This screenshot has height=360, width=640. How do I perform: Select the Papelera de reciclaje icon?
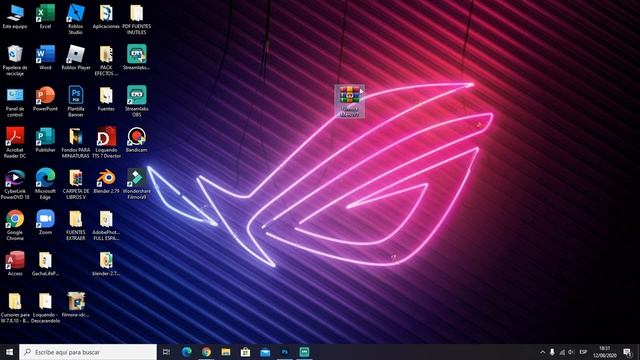tap(15, 60)
